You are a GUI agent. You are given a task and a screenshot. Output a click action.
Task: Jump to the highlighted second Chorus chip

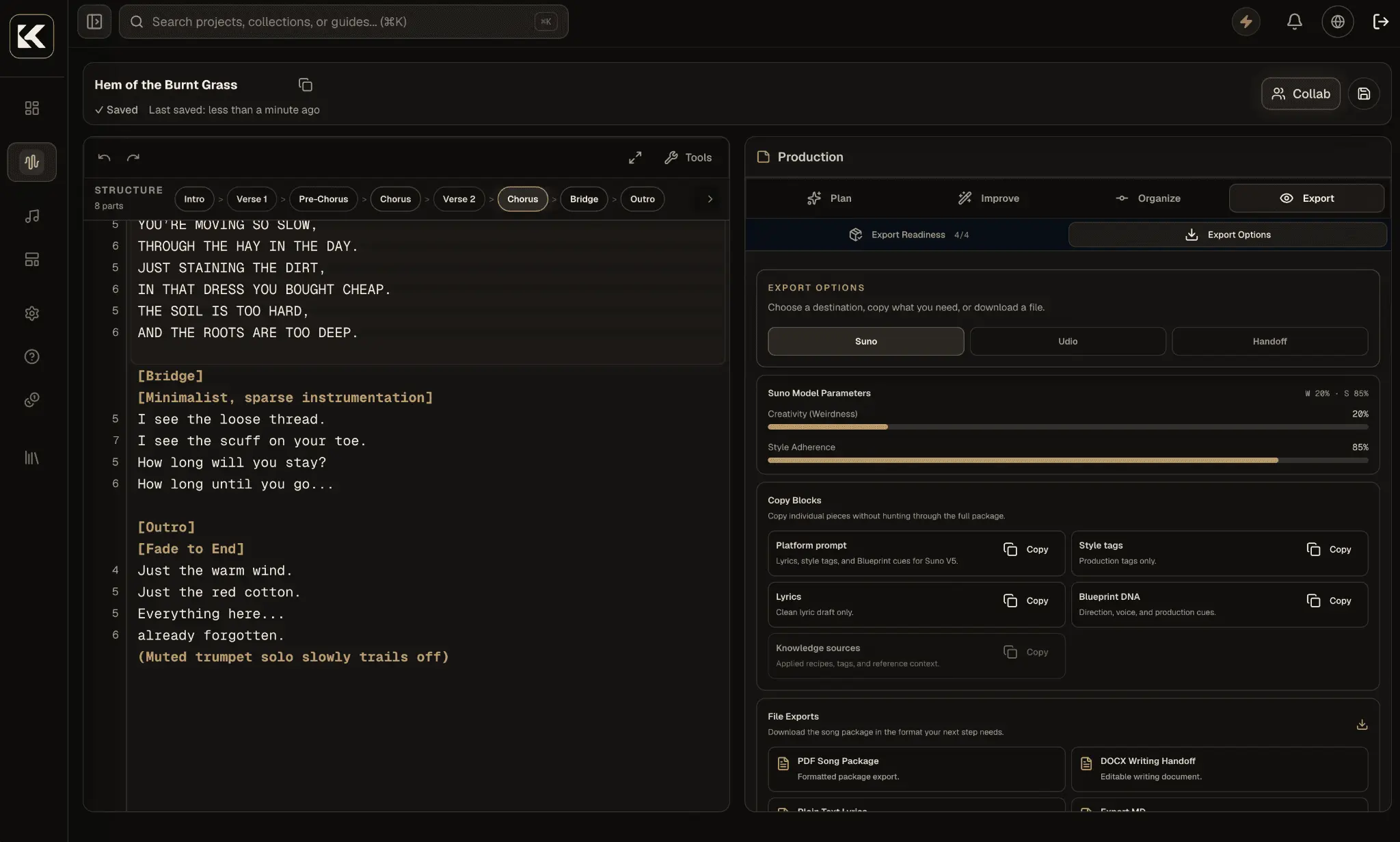[522, 199]
